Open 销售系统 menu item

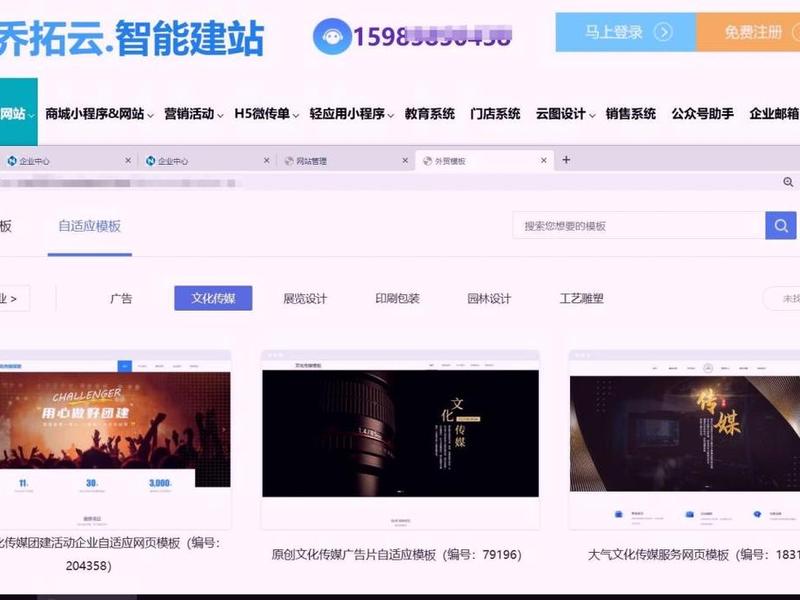[631, 114]
